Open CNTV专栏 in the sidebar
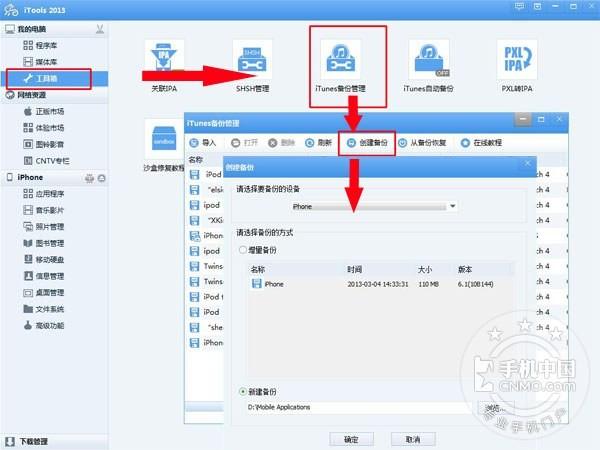Screen dimensions: 600x450 click(47, 161)
